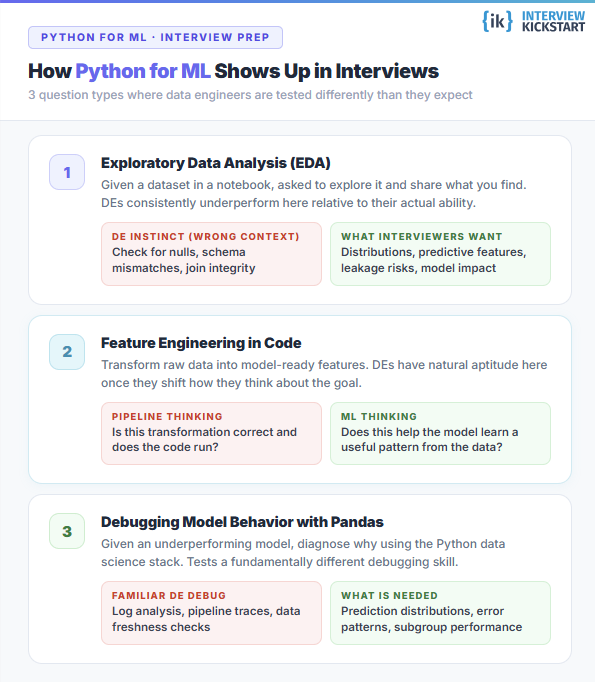Click the Familiar DE Debug label
Image resolution: width=595 pixels, height=682 pixels.
click(x=169, y=596)
